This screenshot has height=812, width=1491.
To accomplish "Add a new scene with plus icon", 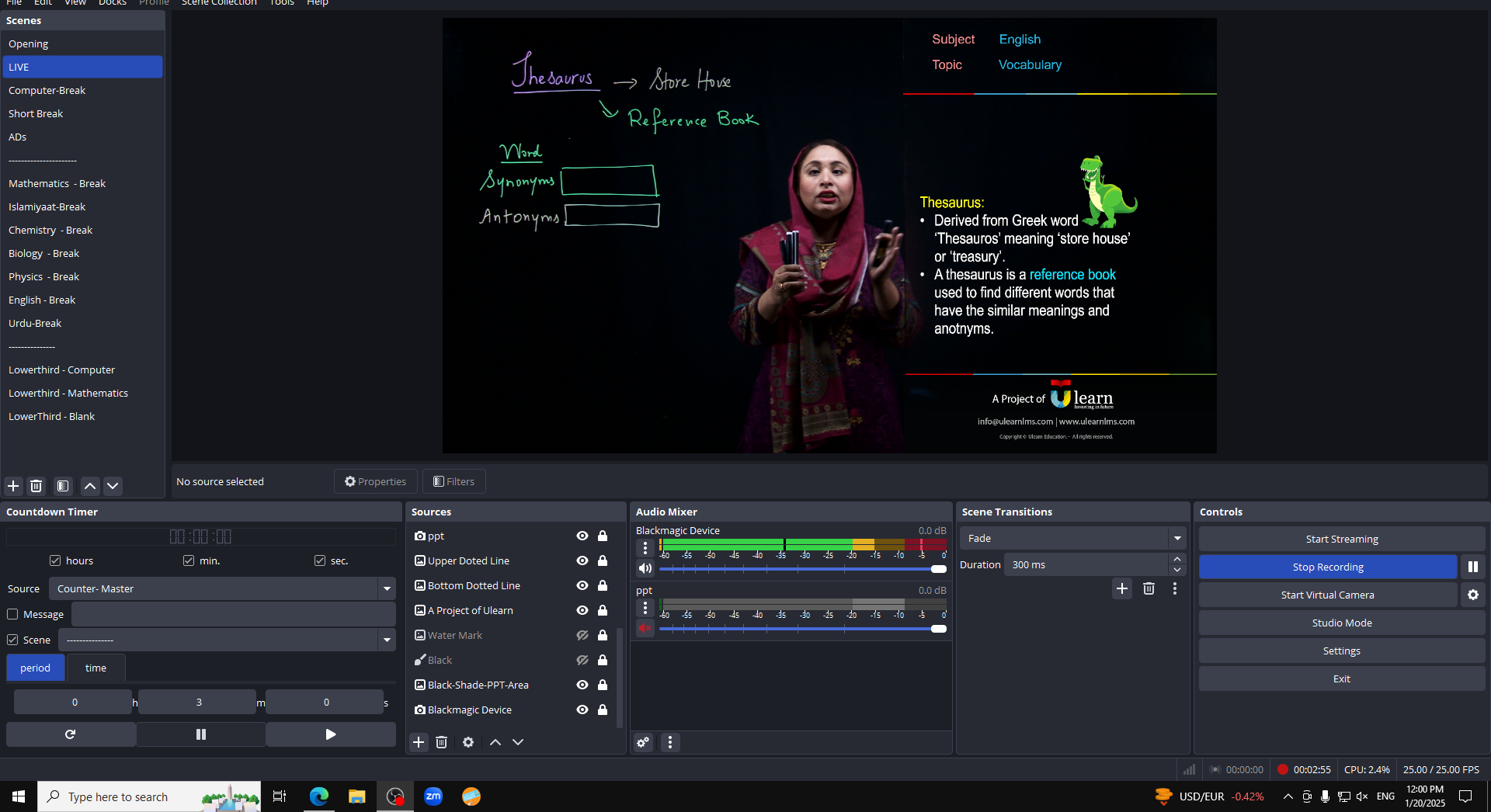I will pos(13,486).
